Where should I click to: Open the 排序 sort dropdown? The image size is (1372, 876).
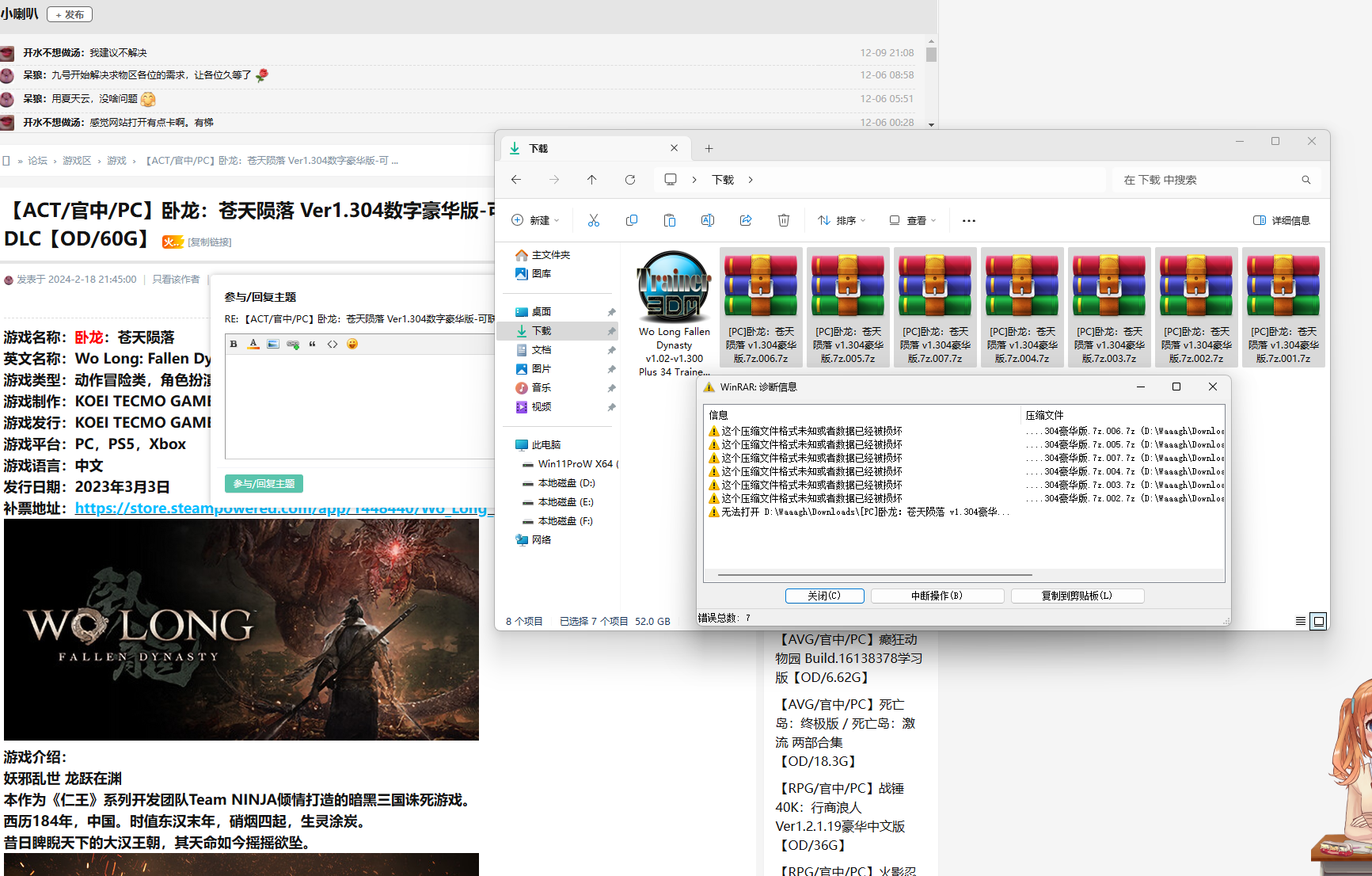pyautogui.click(x=842, y=220)
